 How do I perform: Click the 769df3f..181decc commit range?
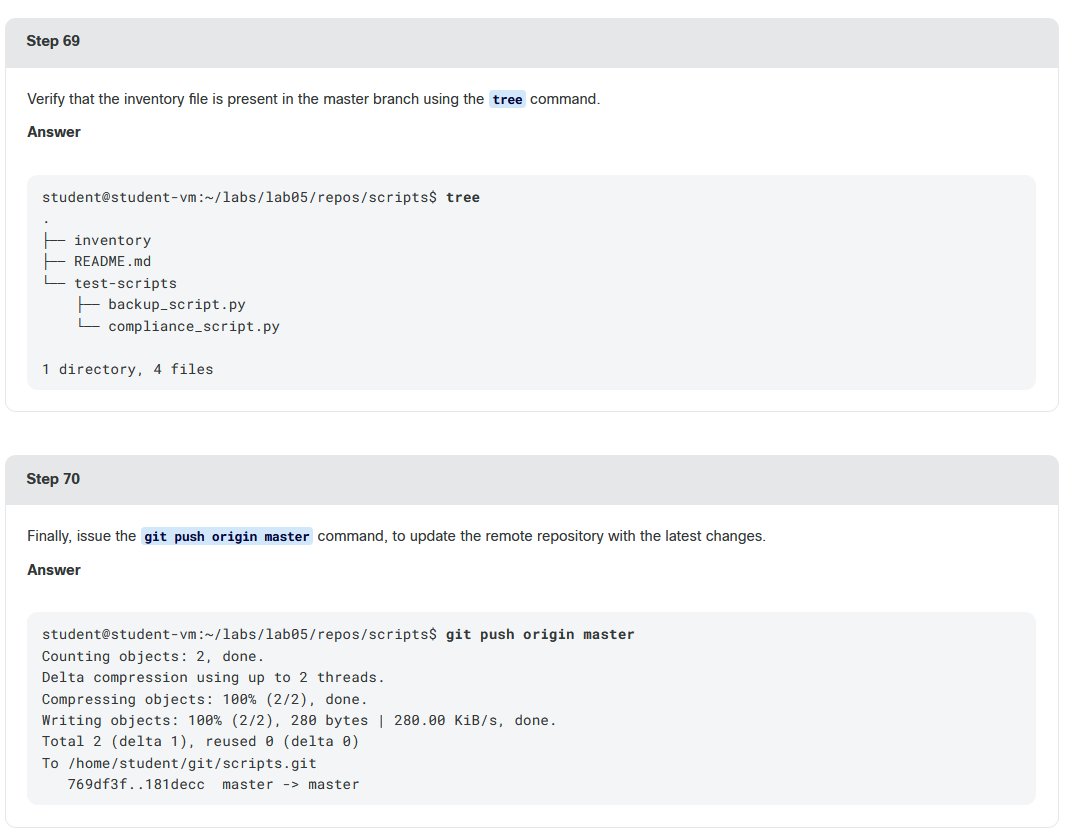coord(136,784)
